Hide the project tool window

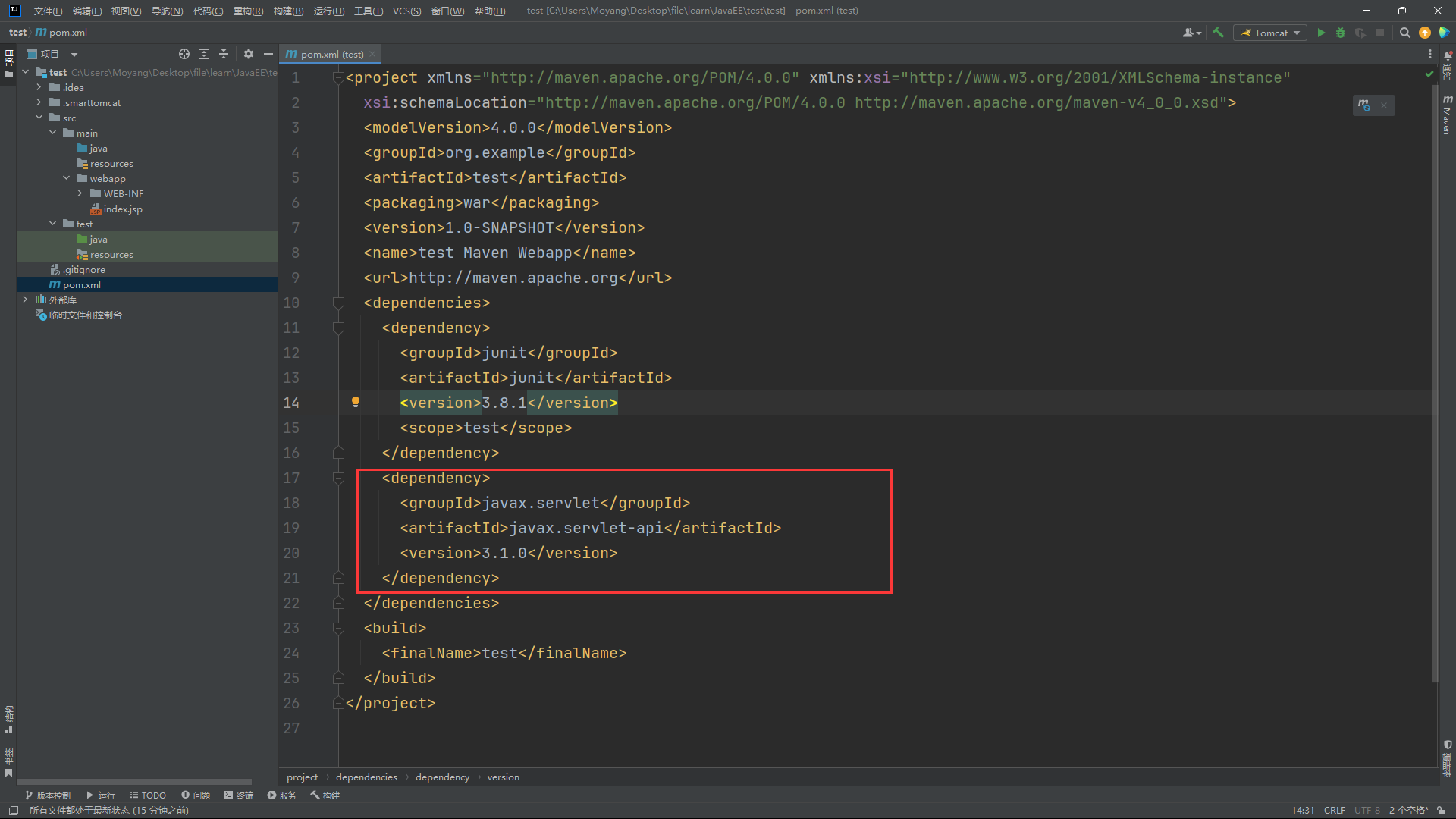268,54
